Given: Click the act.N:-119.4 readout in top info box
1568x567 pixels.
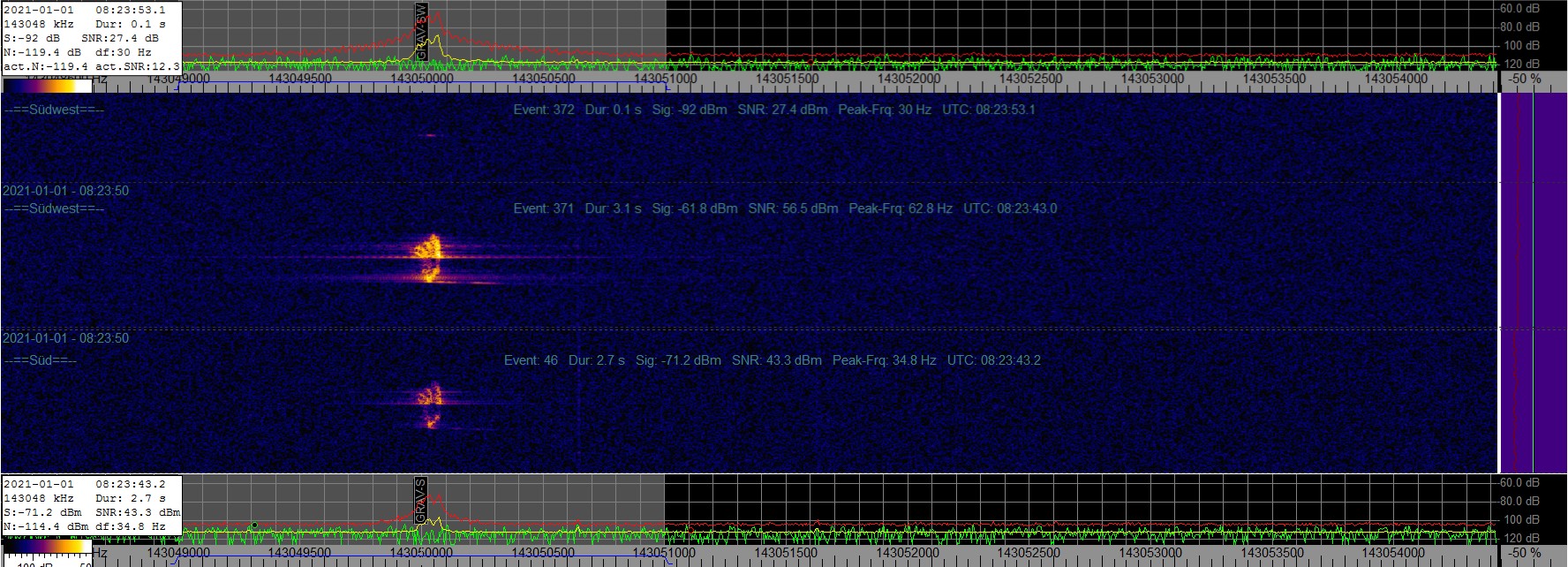Looking at the screenshot, I should click(46, 66).
